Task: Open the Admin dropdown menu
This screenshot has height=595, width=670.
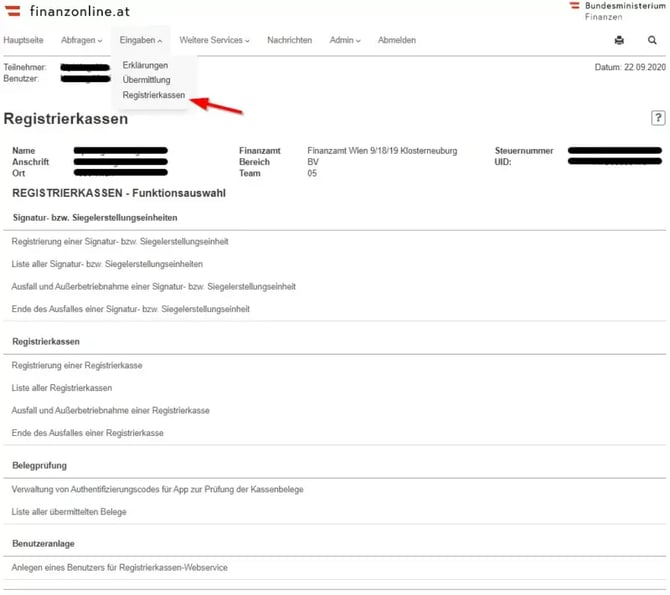Action: pos(345,41)
